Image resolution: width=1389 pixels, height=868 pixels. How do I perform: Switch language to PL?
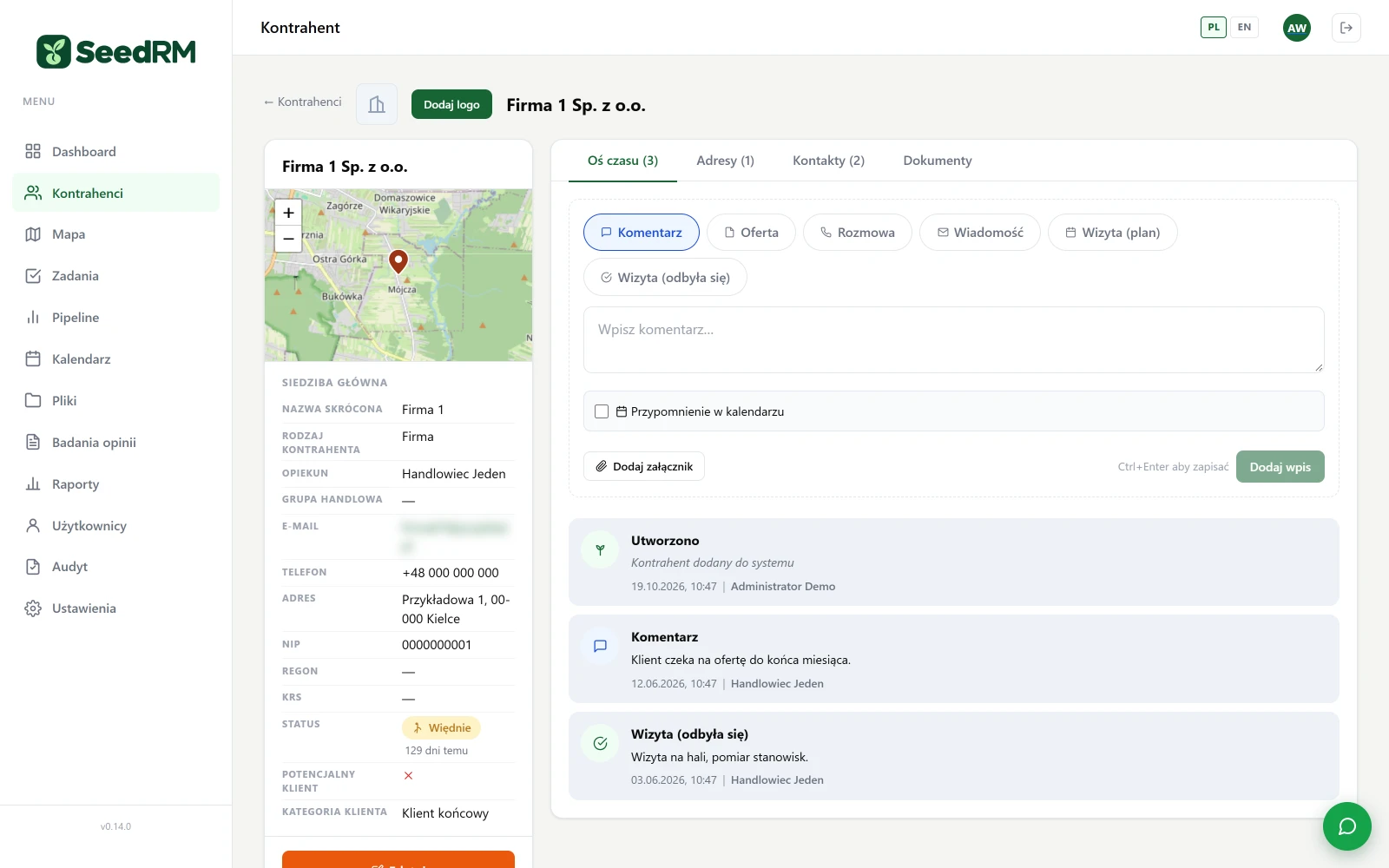1214,27
